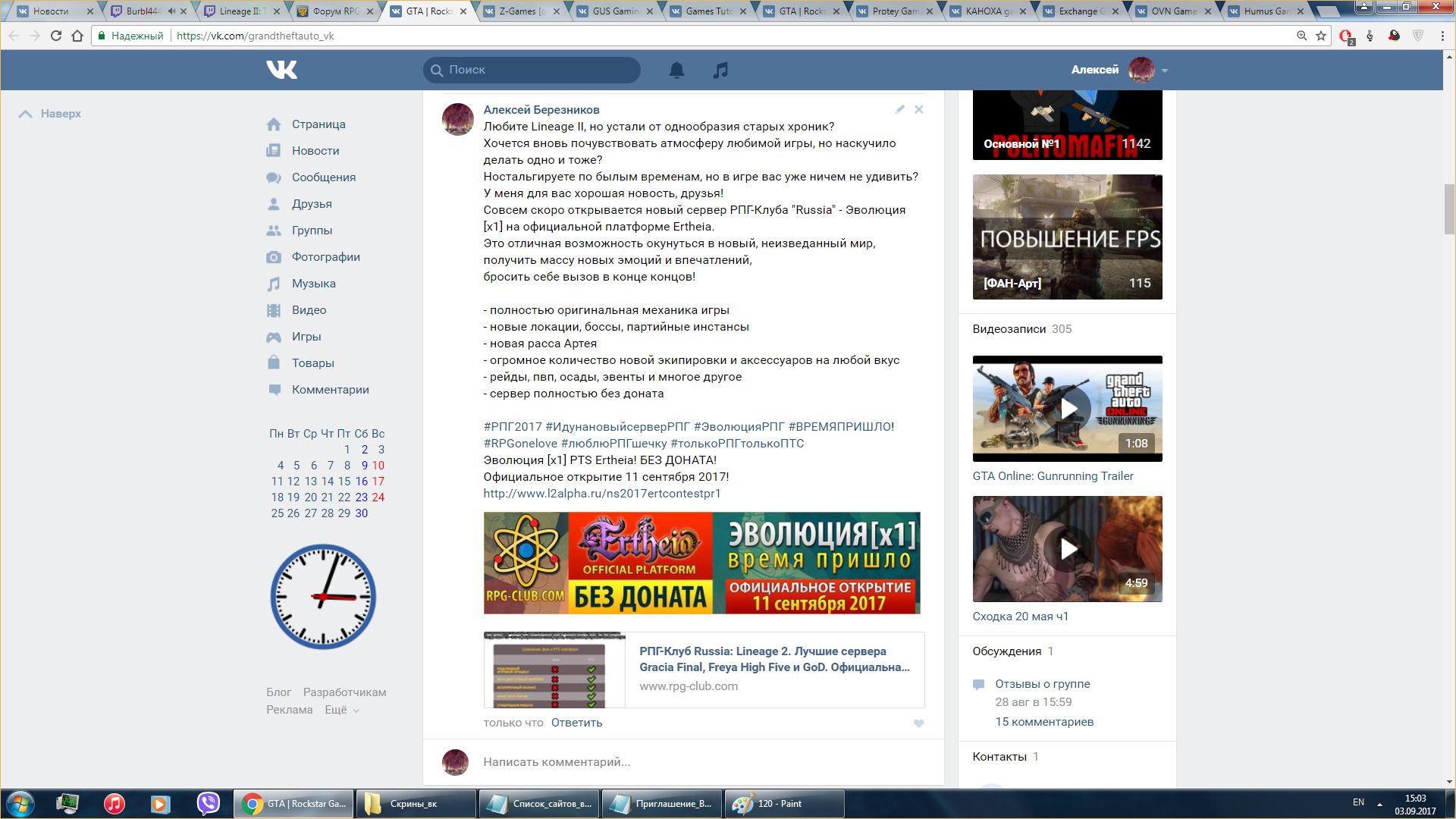Like the comment with the heart icon
The width and height of the screenshot is (1456, 819).
(918, 723)
